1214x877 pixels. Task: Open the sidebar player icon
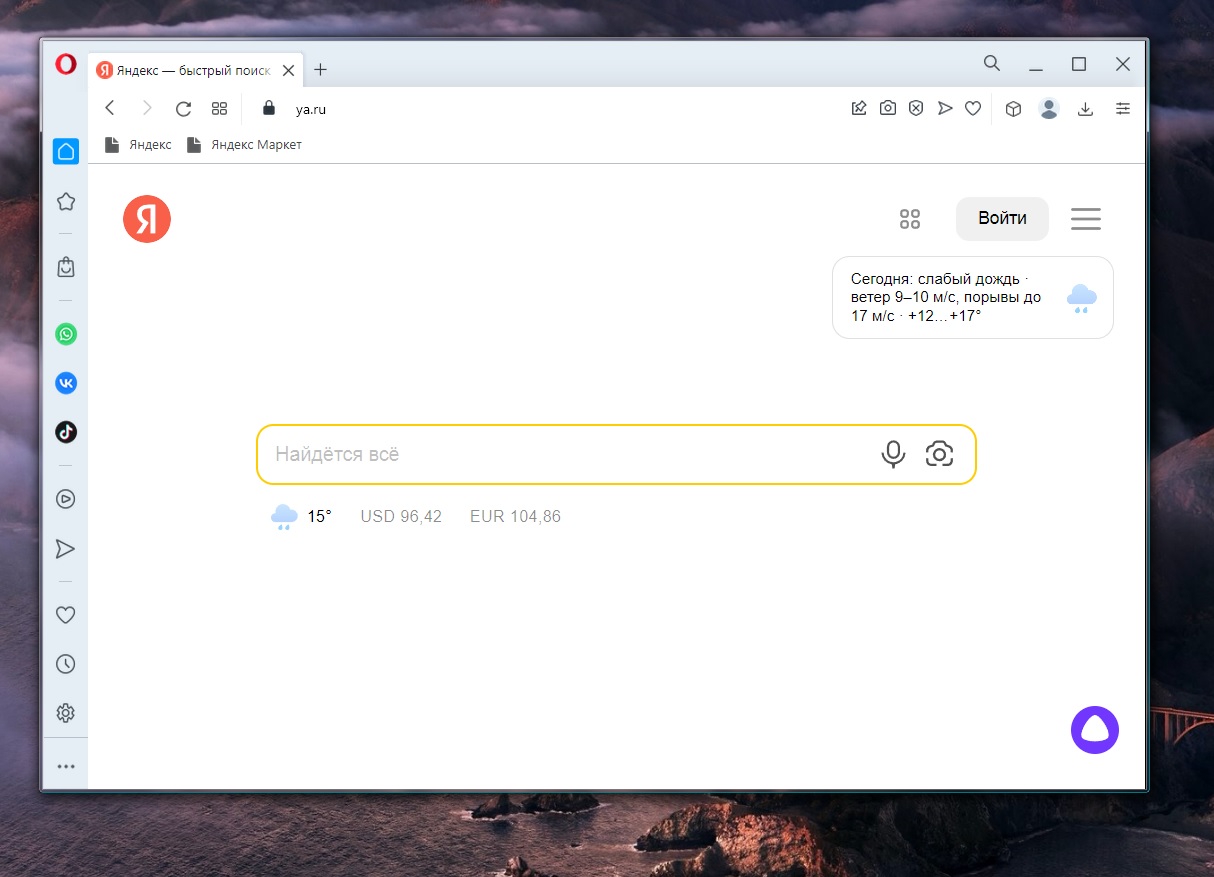(66, 499)
